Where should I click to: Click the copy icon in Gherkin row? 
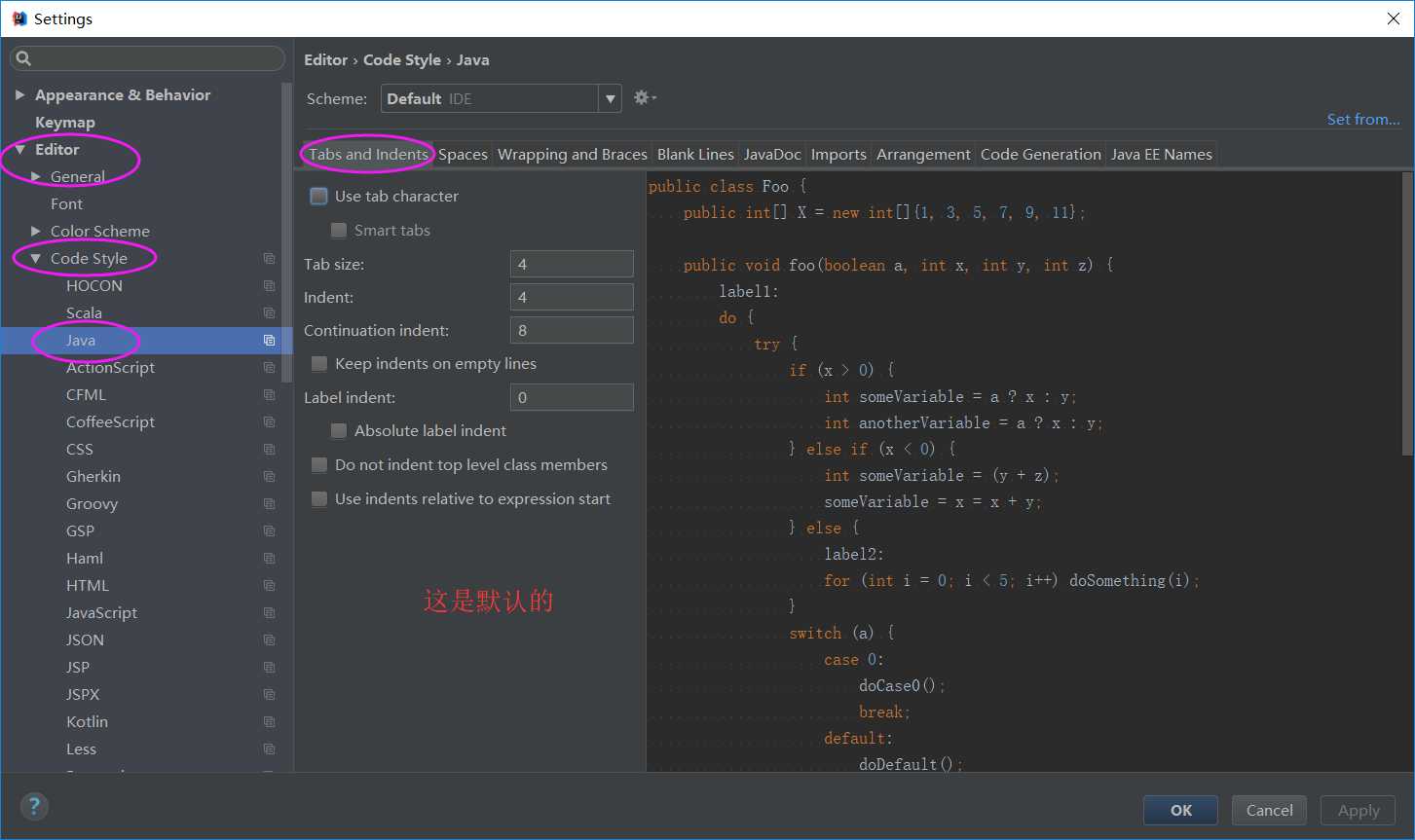pos(269,477)
